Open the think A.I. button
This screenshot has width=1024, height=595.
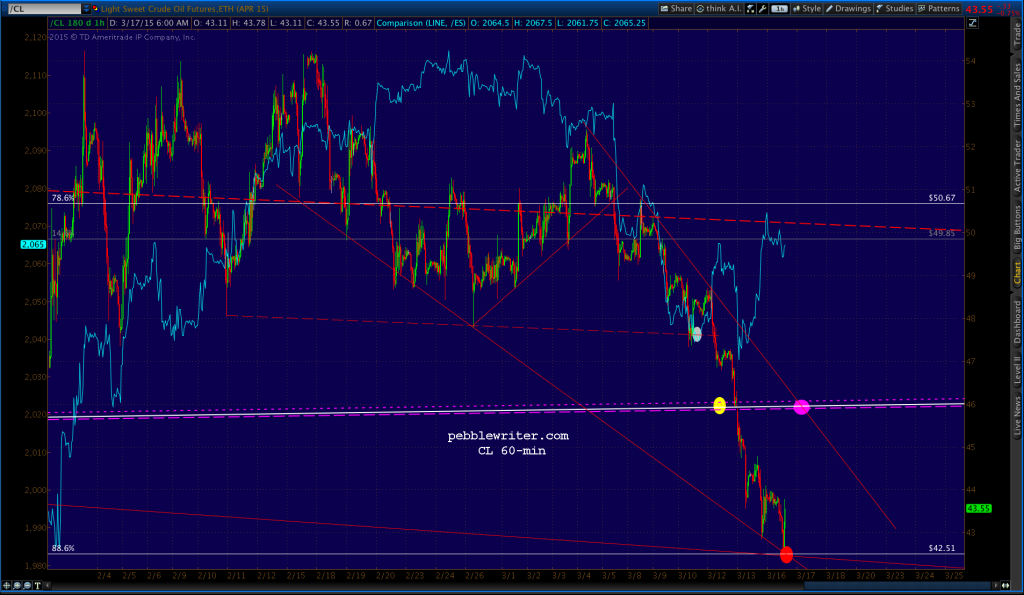(718, 8)
